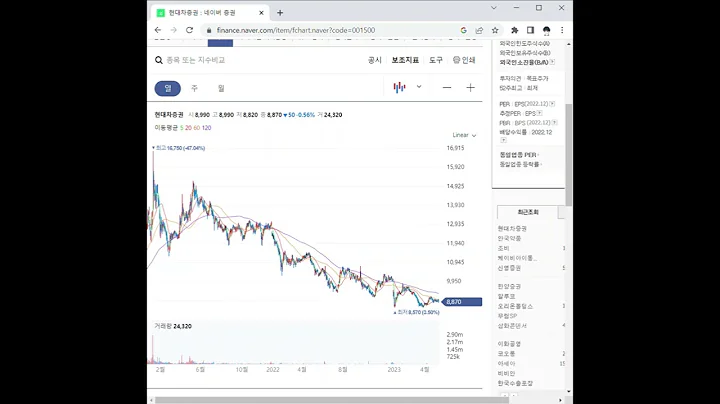Open 비비안 in recent list

506,374
